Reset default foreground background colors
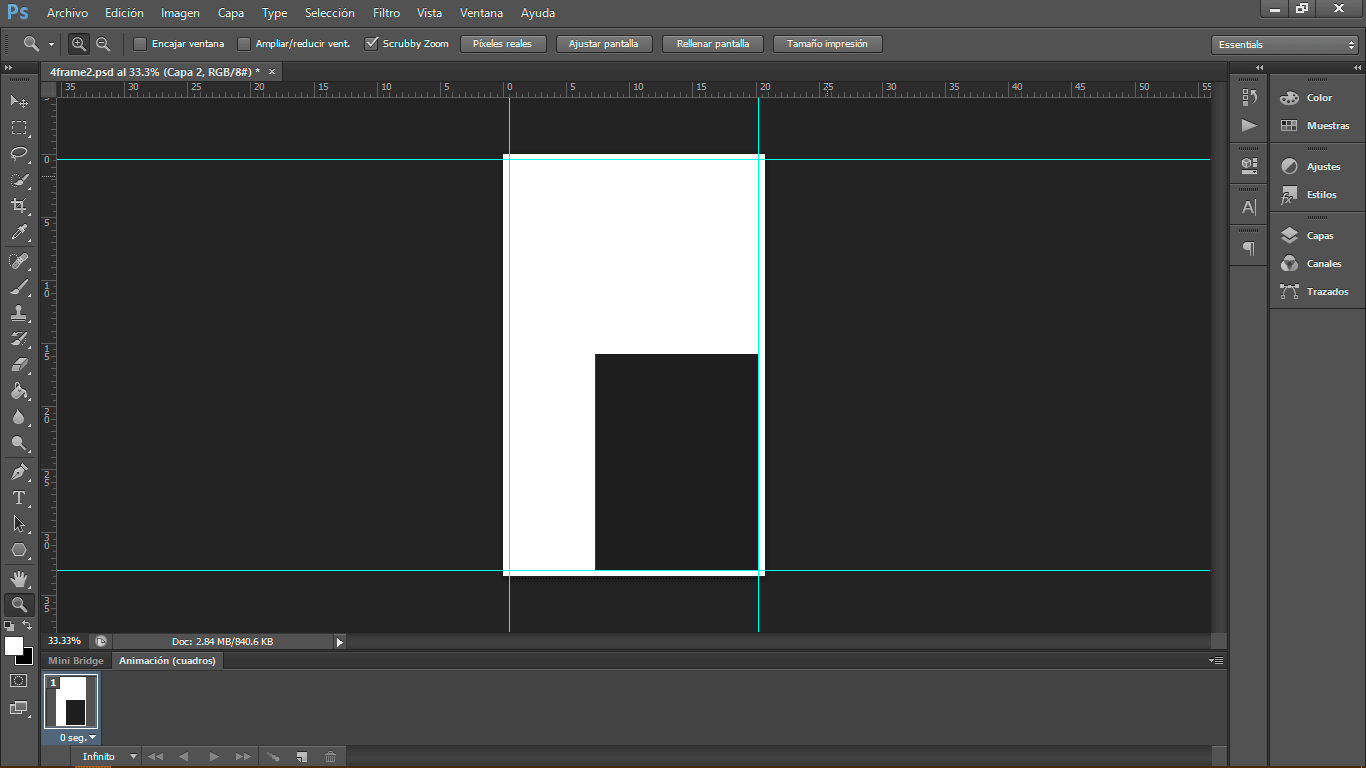This screenshot has width=1366, height=768. pos(9,626)
